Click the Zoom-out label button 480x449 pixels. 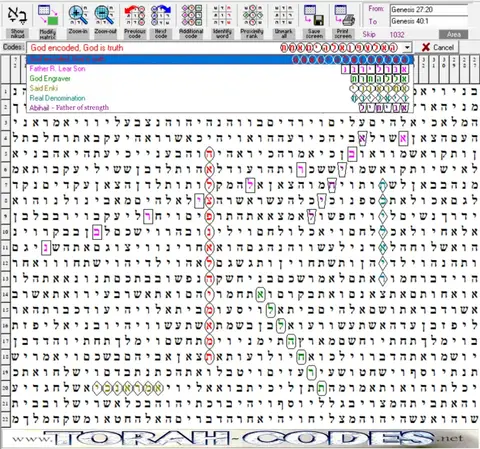[105, 33]
